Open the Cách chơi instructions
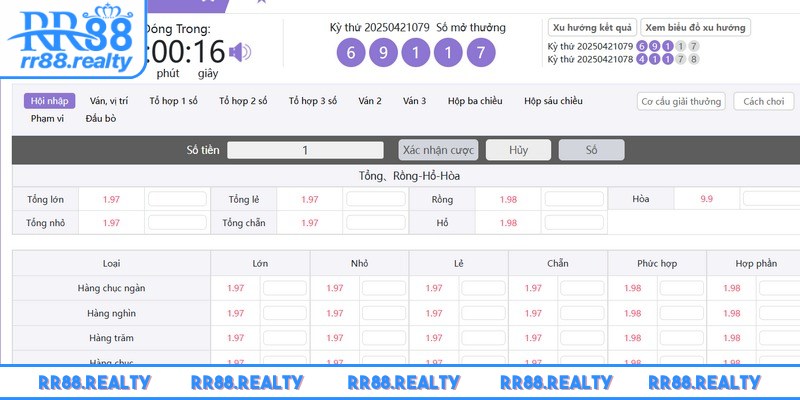Image resolution: width=800 pixels, height=400 pixels. coord(764,102)
